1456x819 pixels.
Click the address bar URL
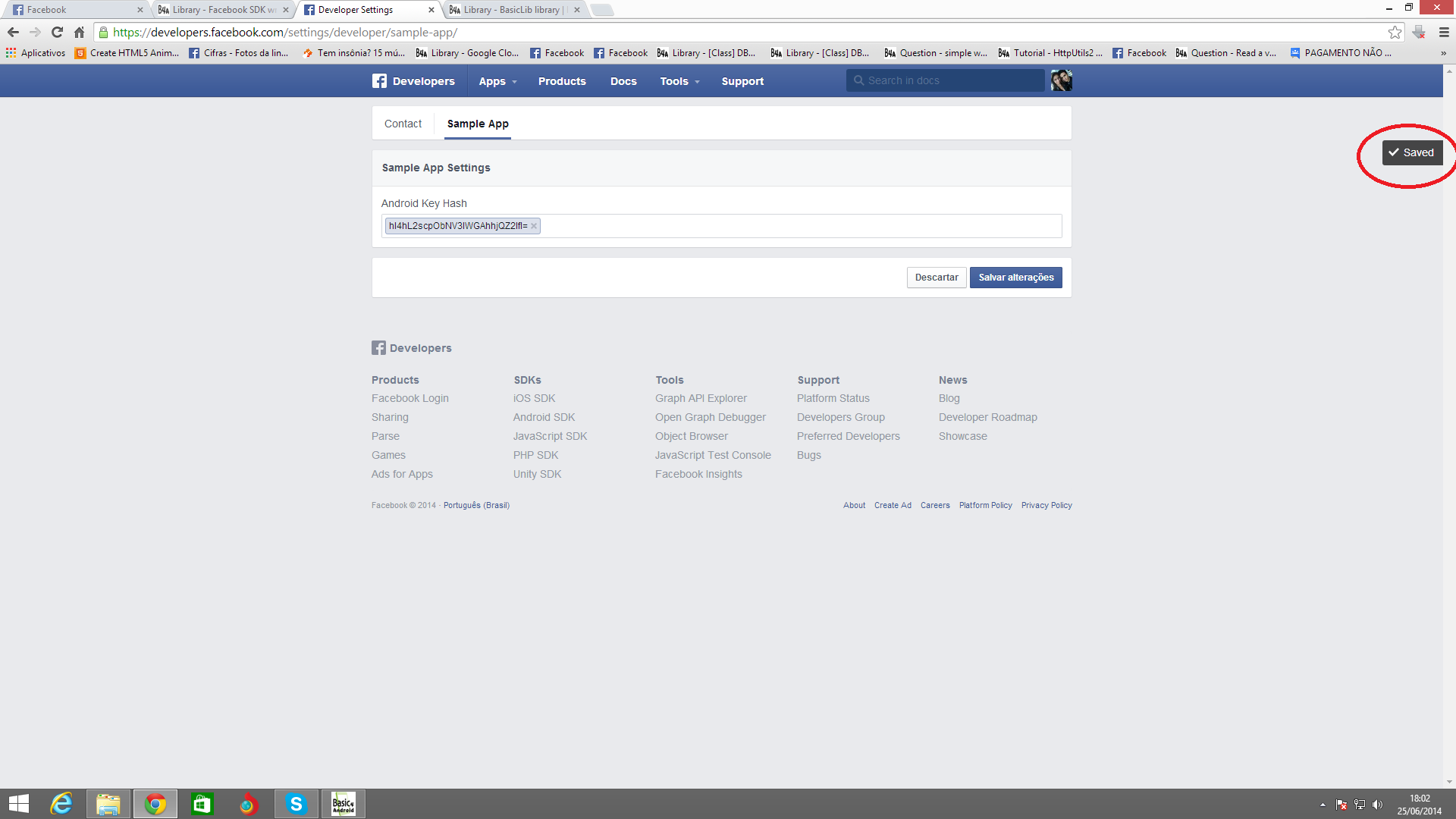coord(285,32)
